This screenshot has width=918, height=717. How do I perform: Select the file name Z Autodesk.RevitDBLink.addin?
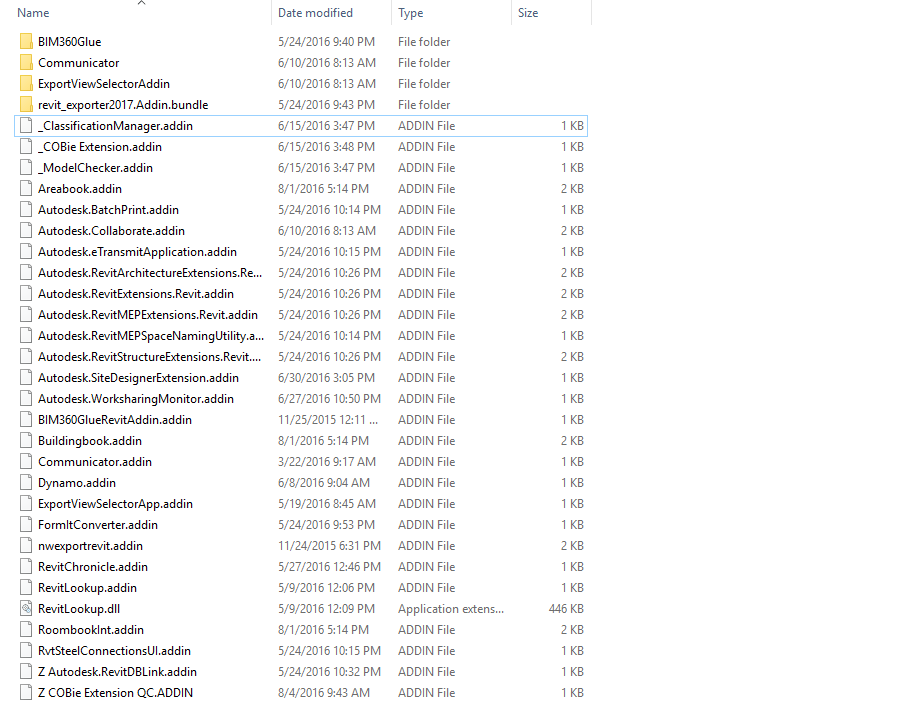pos(117,672)
